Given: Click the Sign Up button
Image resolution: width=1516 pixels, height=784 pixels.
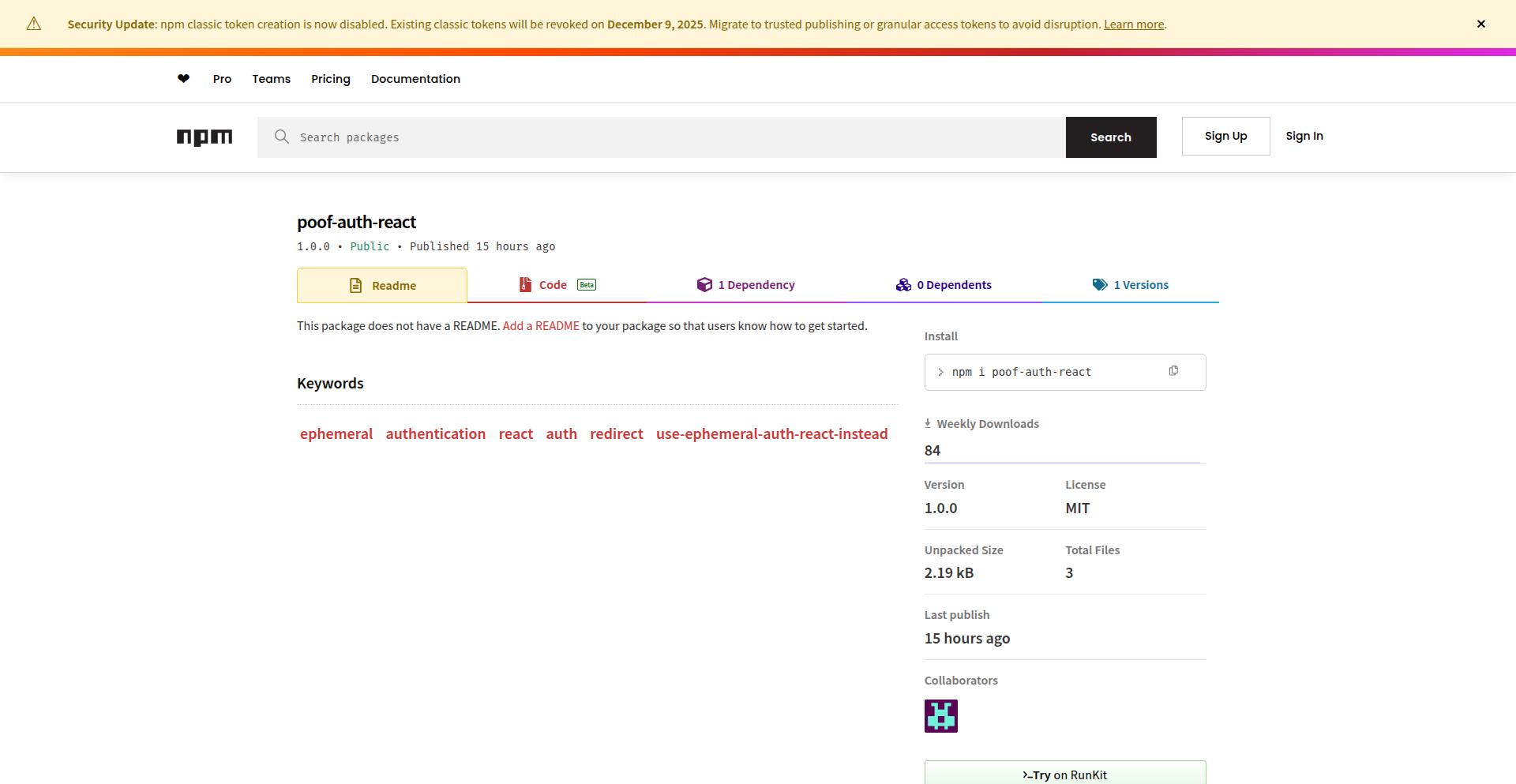Looking at the screenshot, I should click(1225, 136).
